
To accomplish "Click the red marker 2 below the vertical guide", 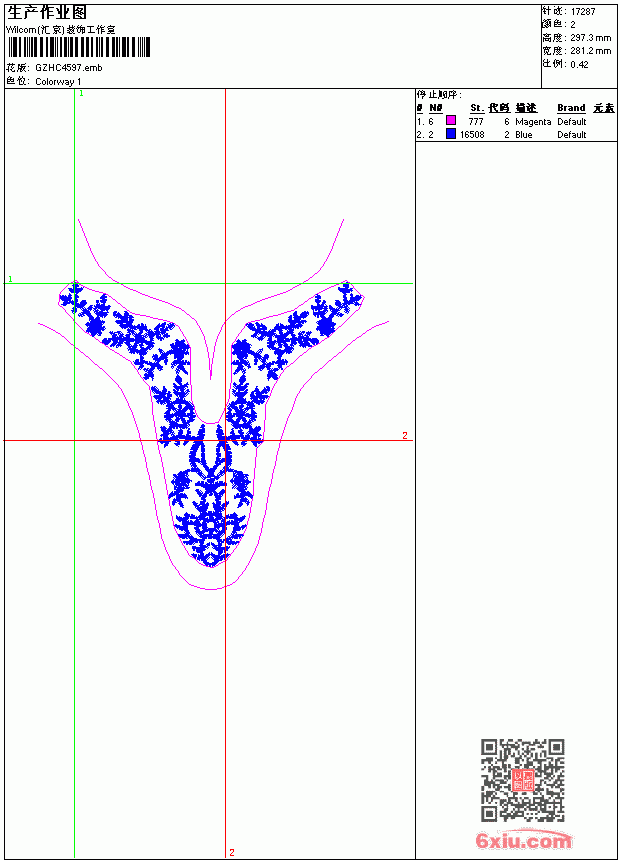I will click(232, 852).
